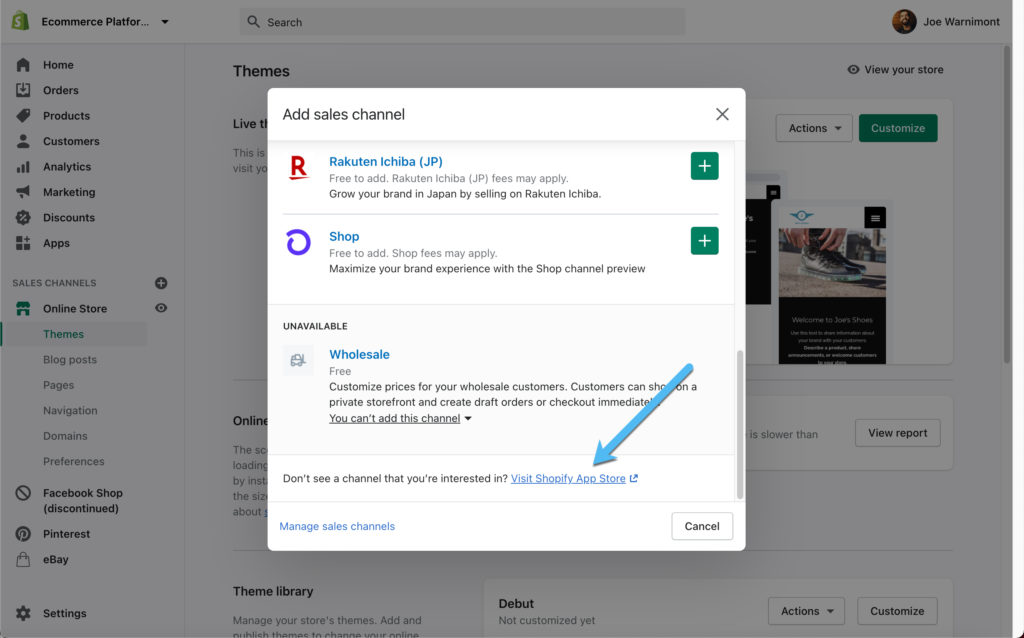
Task: Open the Debut theme Actions dropdown
Action: 807,611
